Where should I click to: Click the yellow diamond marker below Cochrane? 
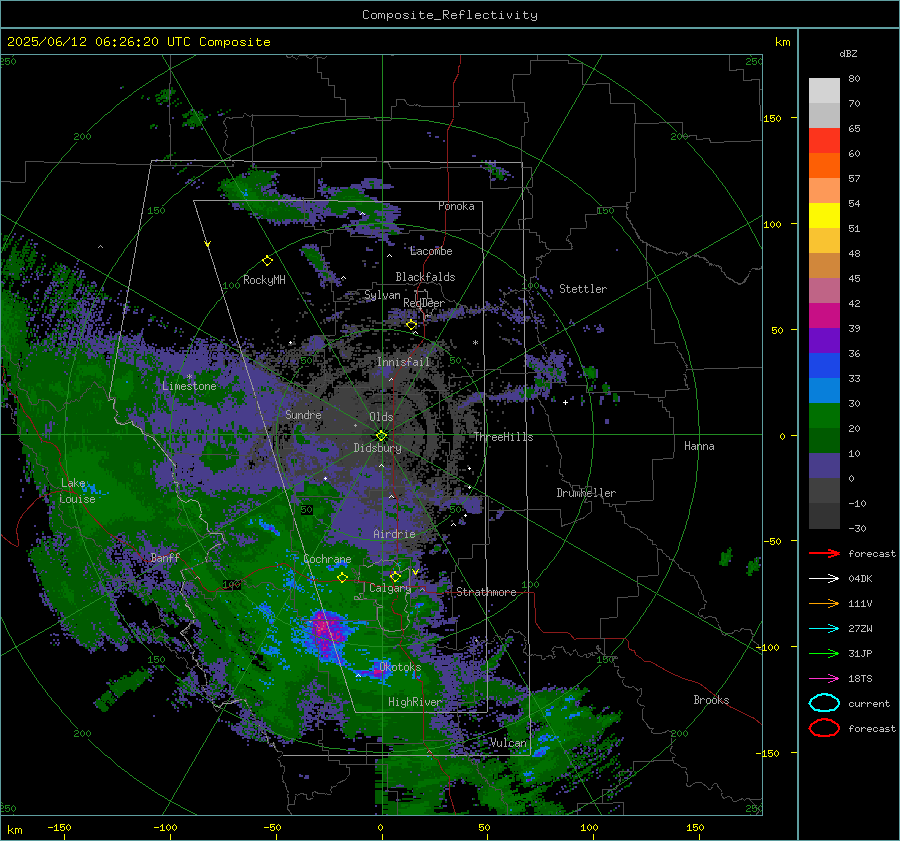[342, 577]
